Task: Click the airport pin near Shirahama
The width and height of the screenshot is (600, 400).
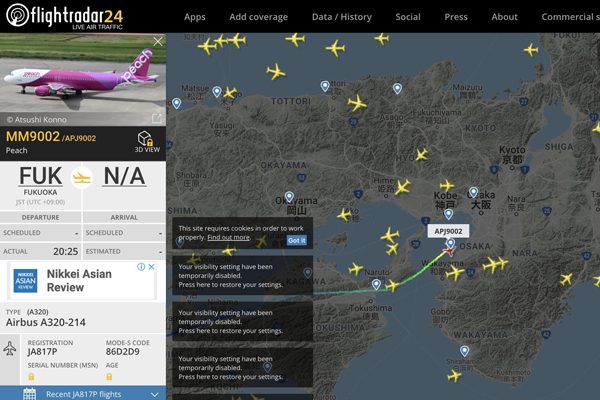Action: tap(464, 351)
